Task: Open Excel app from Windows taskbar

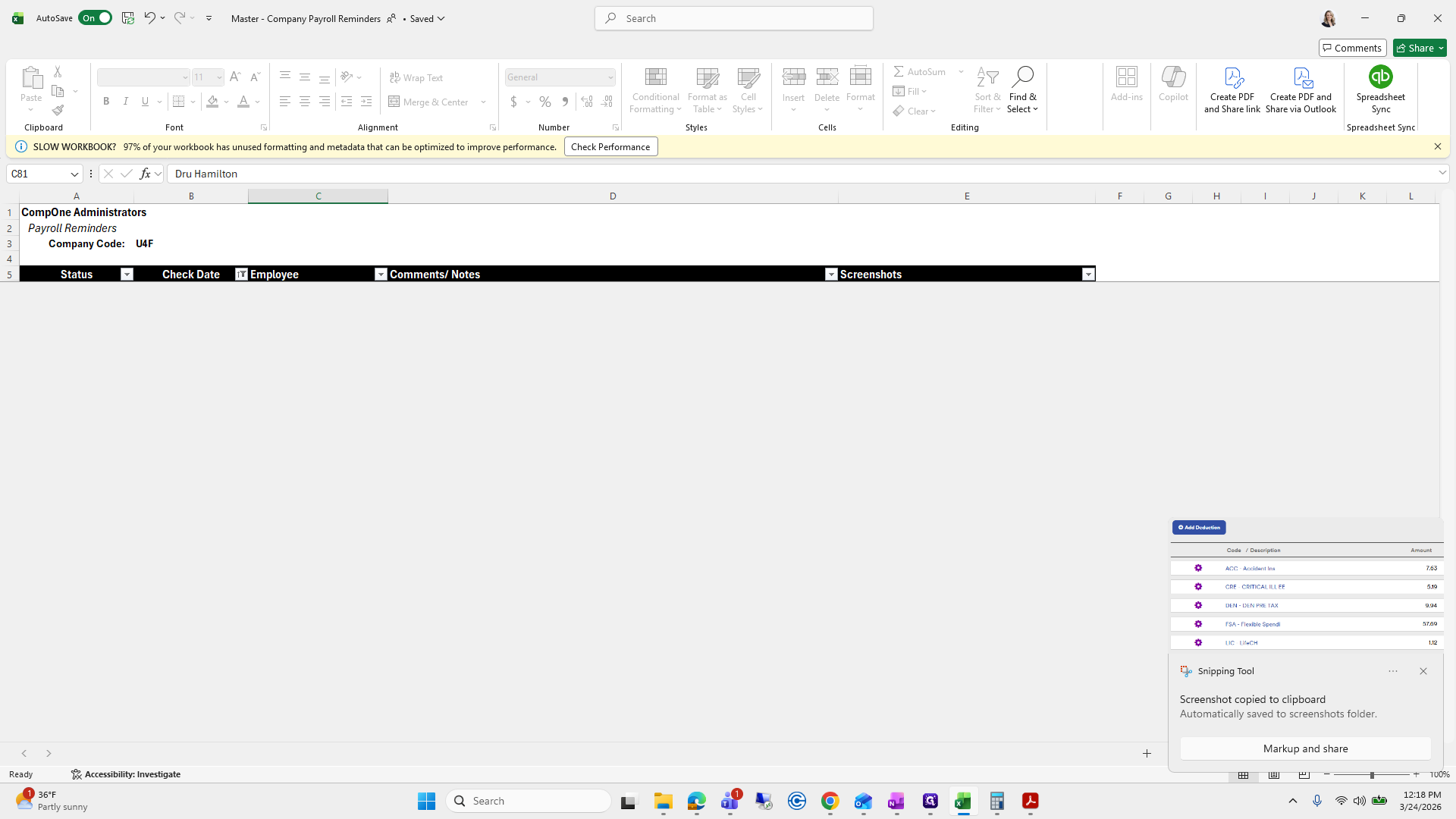Action: (x=963, y=802)
